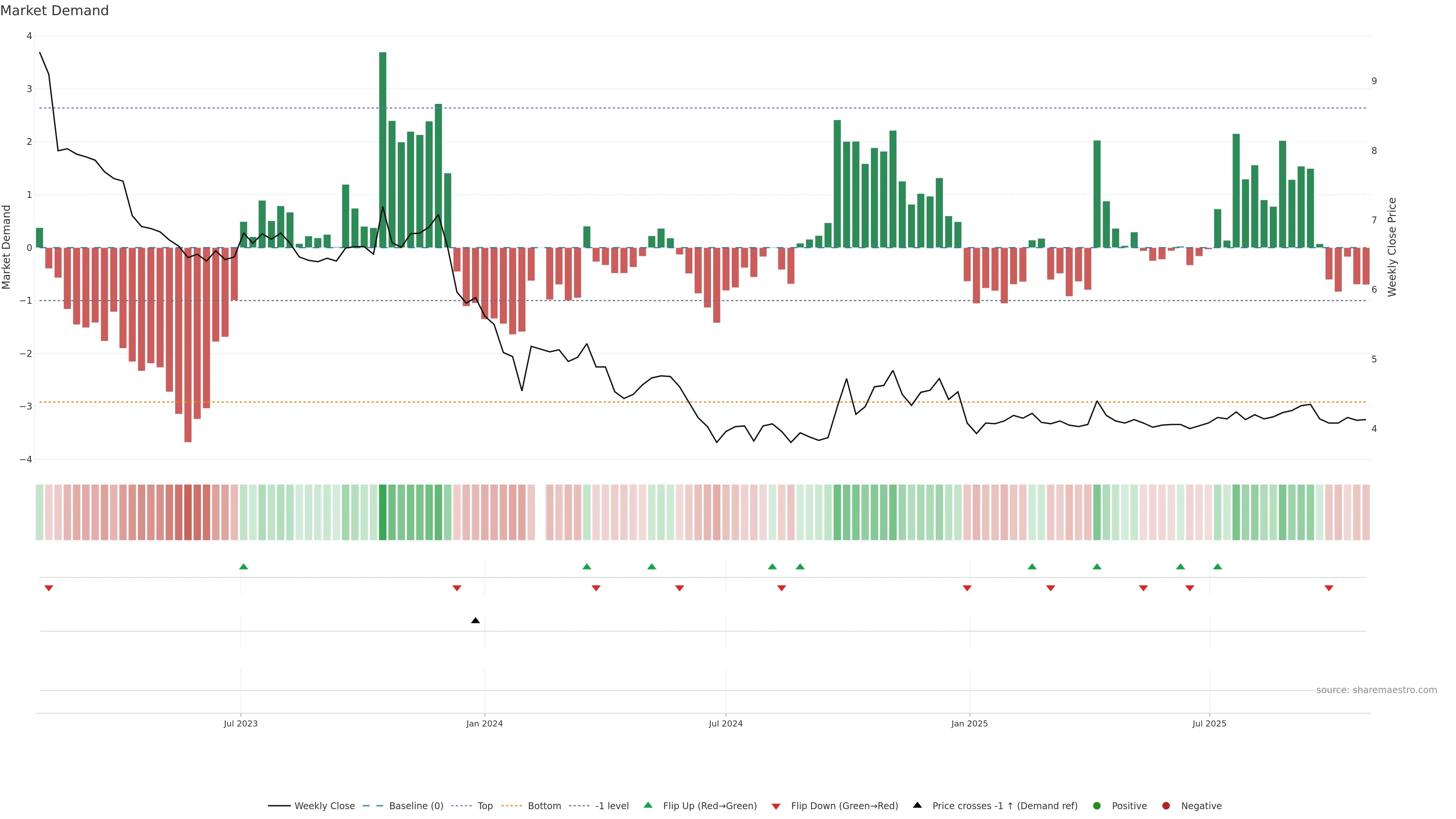Image resolution: width=1456 pixels, height=819 pixels.
Task: Click the Weekly Close Price axis title
Action: [1392, 247]
